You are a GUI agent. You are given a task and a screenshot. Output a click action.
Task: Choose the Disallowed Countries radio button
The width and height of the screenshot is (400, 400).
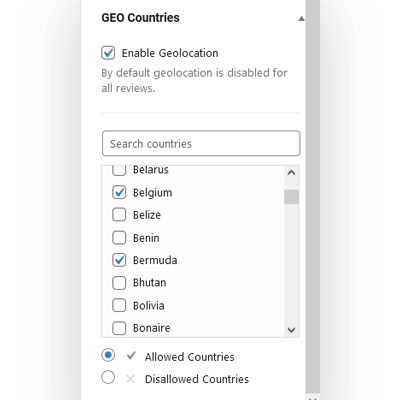coord(108,377)
